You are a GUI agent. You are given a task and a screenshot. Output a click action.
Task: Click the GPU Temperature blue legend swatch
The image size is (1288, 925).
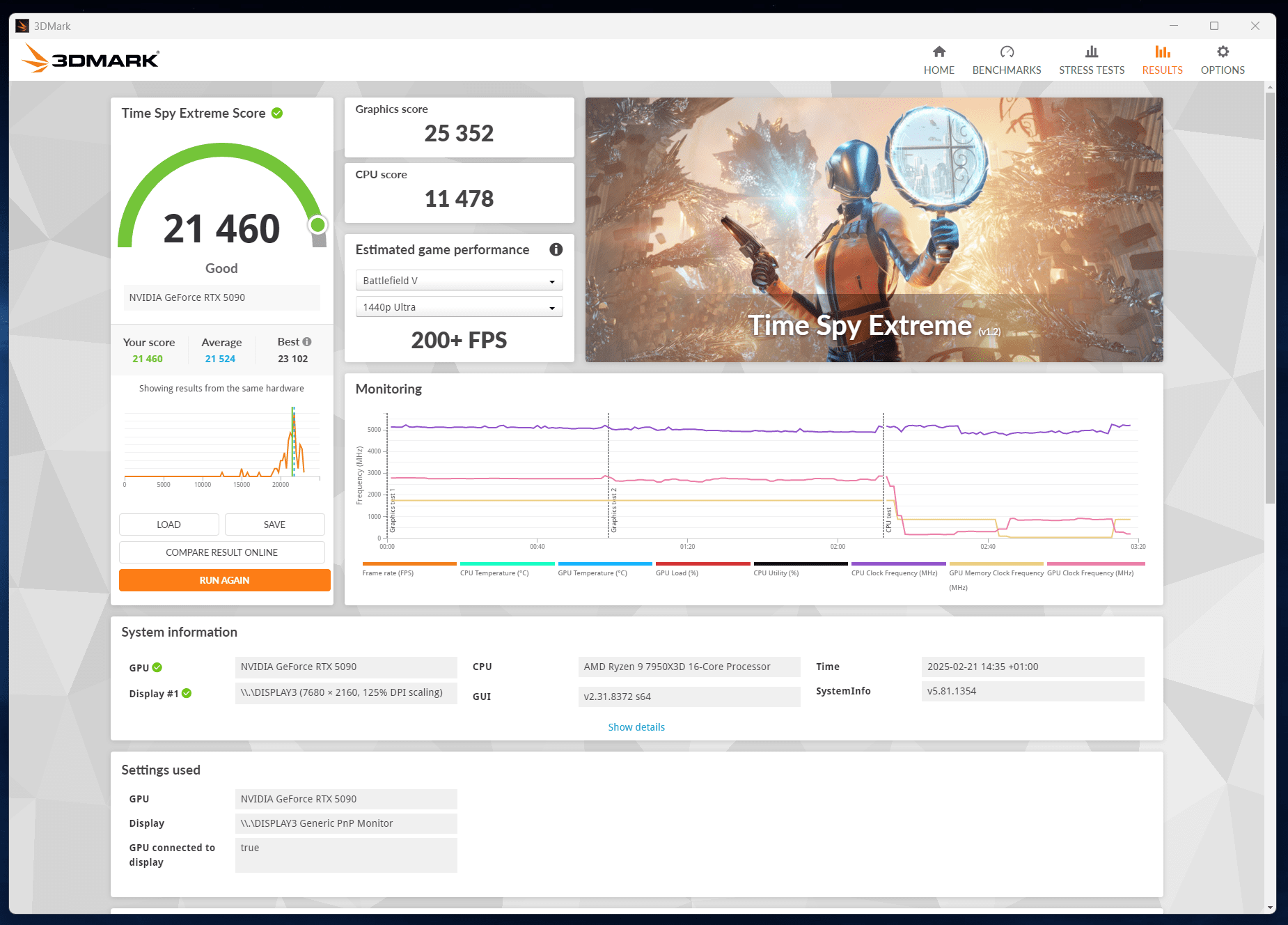click(x=605, y=563)
